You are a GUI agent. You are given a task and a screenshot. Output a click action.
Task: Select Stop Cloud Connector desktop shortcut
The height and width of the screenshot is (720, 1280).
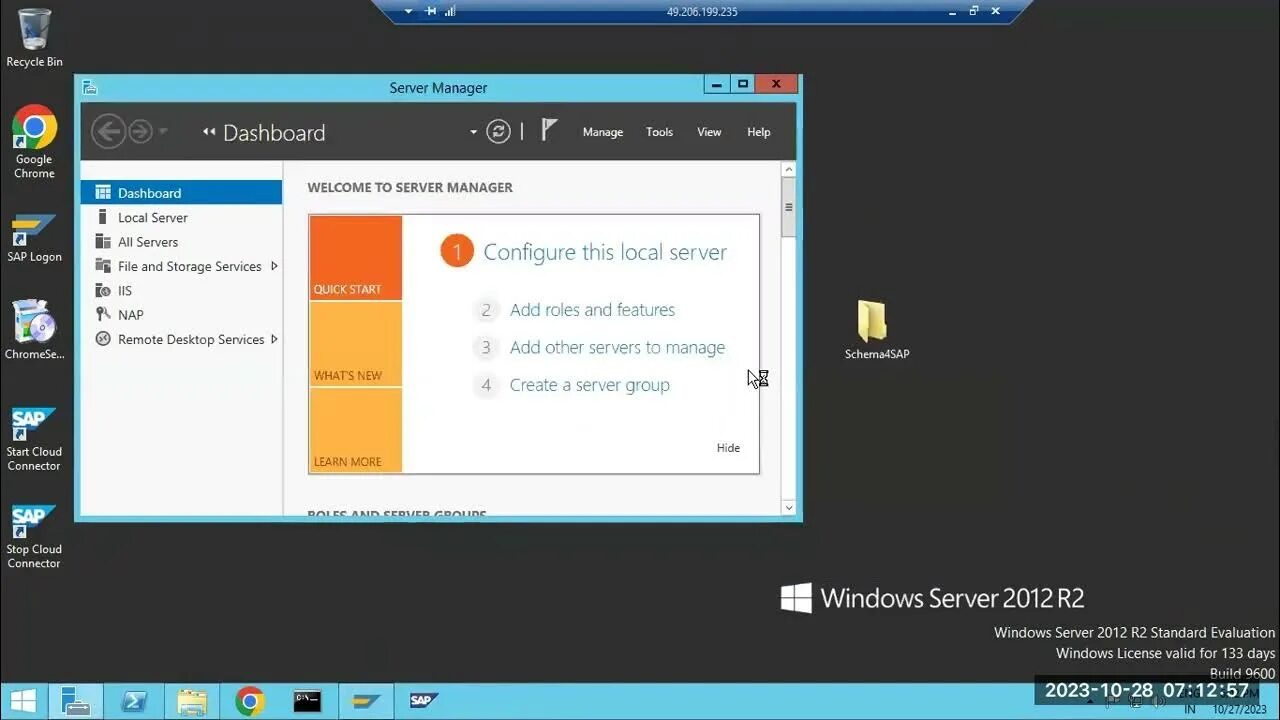click(x=34, y=537)
